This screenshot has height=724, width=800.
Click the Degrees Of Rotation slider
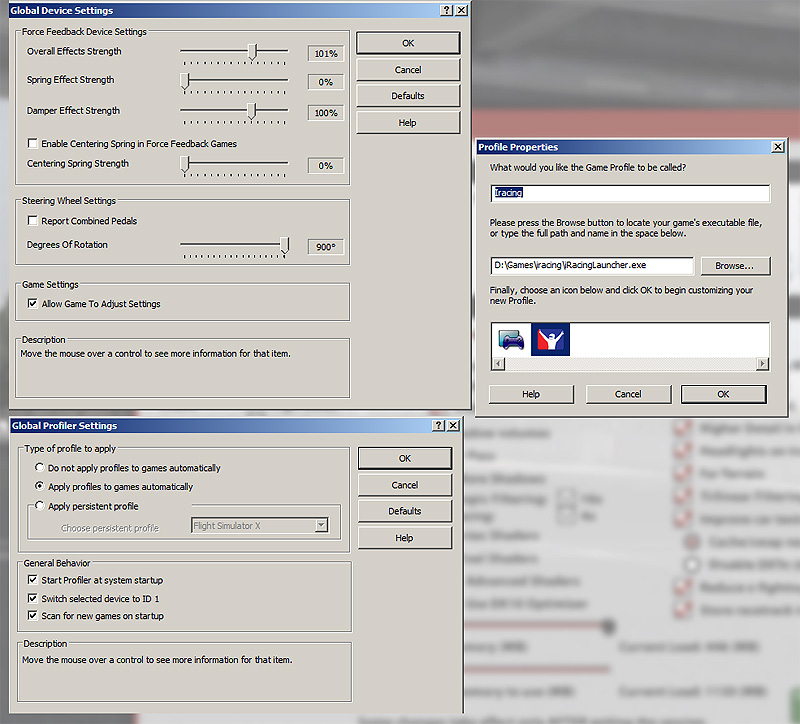click(x=284, y=245)
